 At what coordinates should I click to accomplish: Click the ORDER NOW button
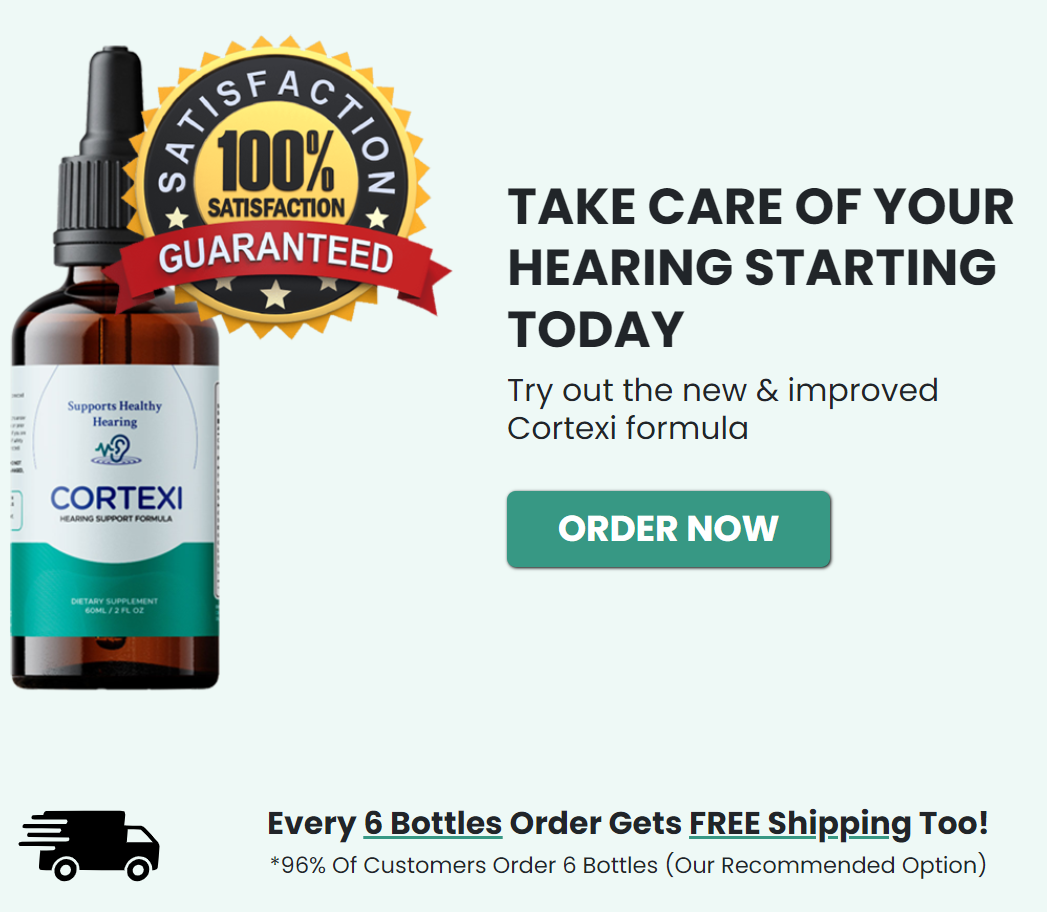click(668, 529)
